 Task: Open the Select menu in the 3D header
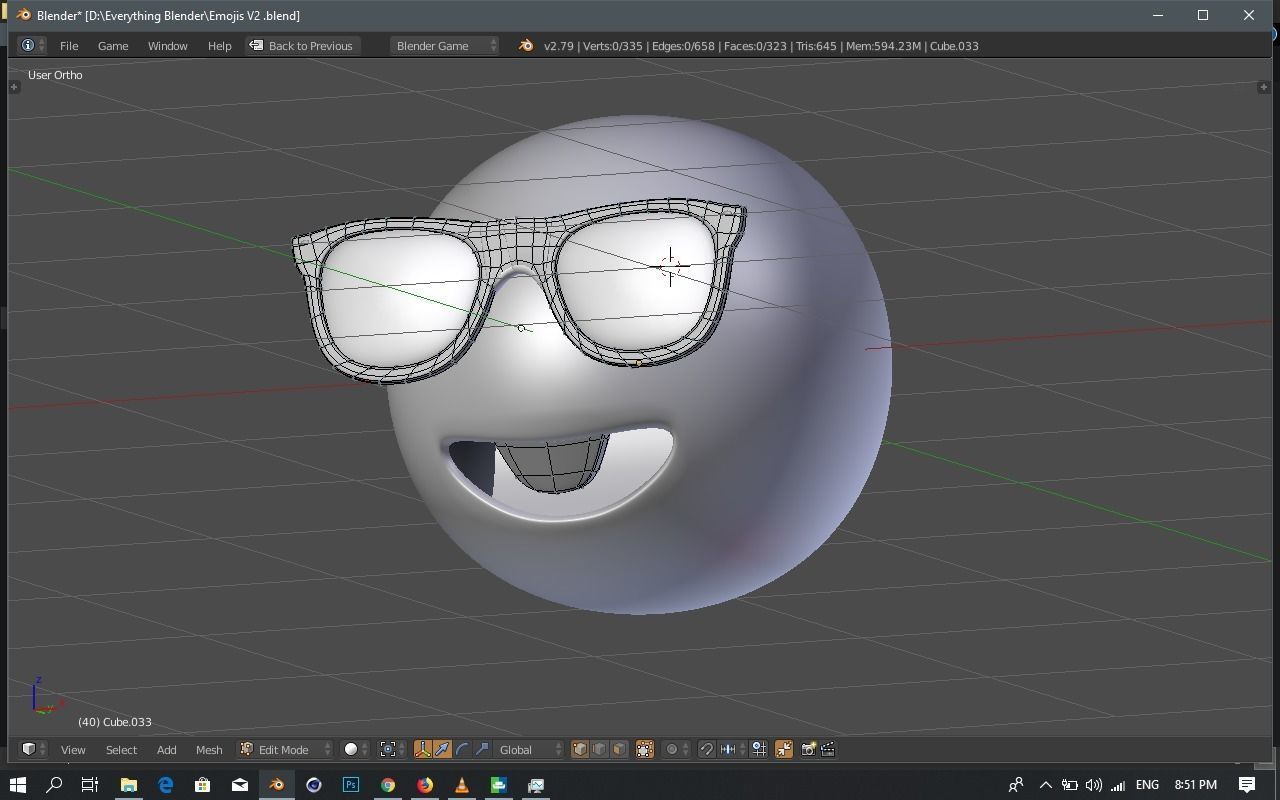point(121,749)
